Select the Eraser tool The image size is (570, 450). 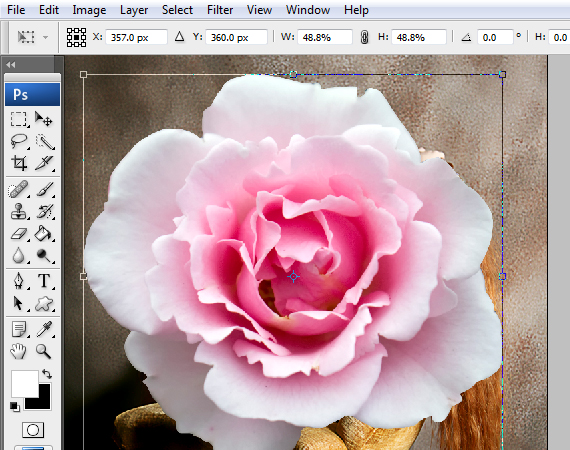[x=19, y=234]
